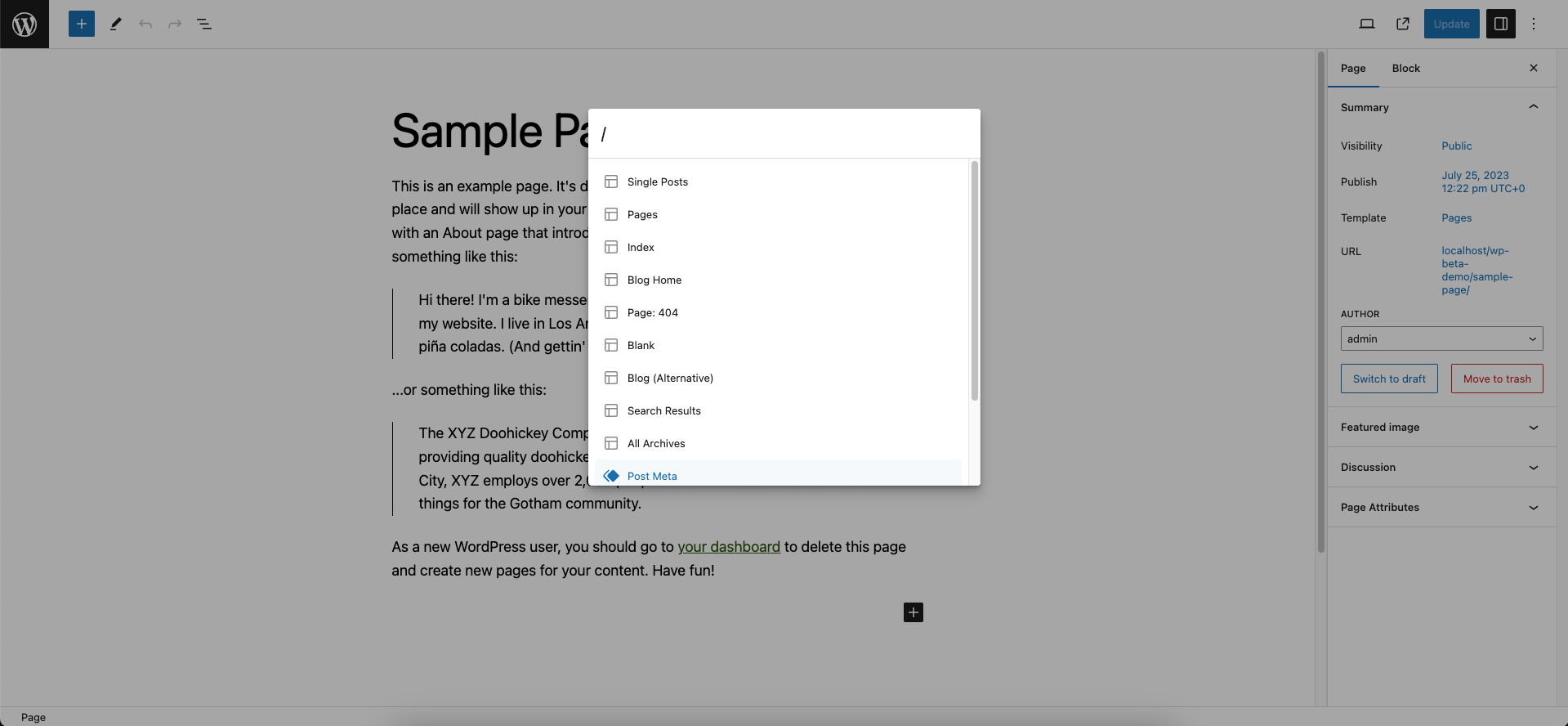This screenshot has height=726, width=1568.
Task: Select highlighted Post Meta entry
Action: coord(778,473)
